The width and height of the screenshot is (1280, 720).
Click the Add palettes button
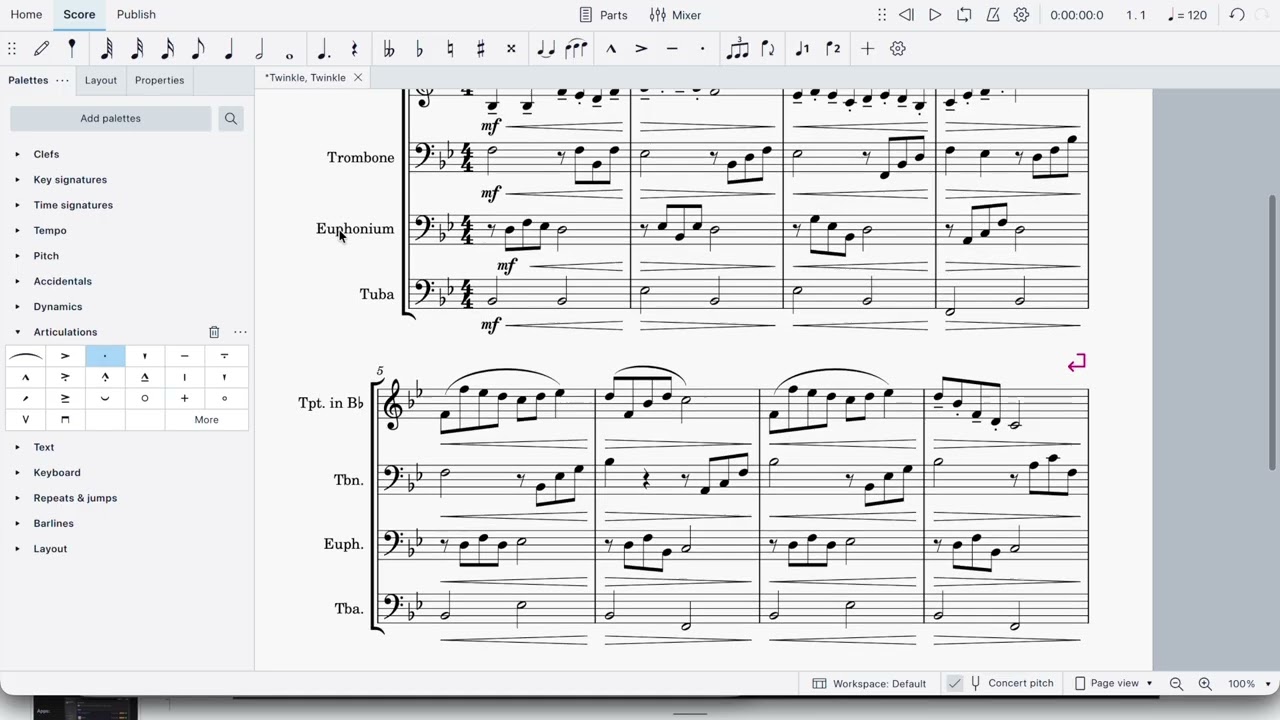pyautogui.click(x=111, y=118)
